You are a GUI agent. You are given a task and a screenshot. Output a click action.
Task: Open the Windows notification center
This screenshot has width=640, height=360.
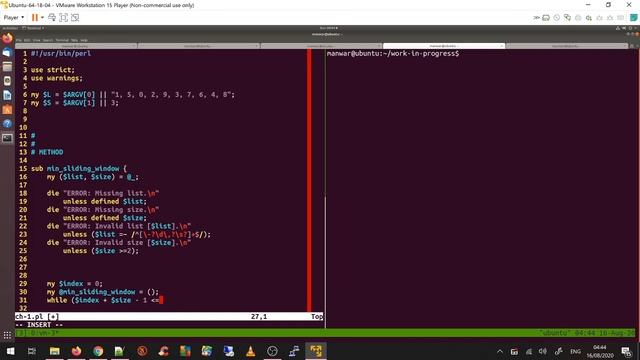click(626, 351)
